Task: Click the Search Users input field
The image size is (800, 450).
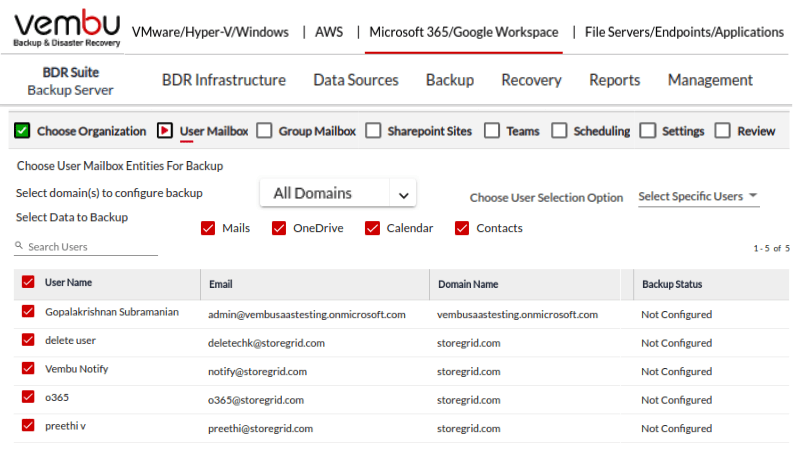Action: tap(90, 246)
